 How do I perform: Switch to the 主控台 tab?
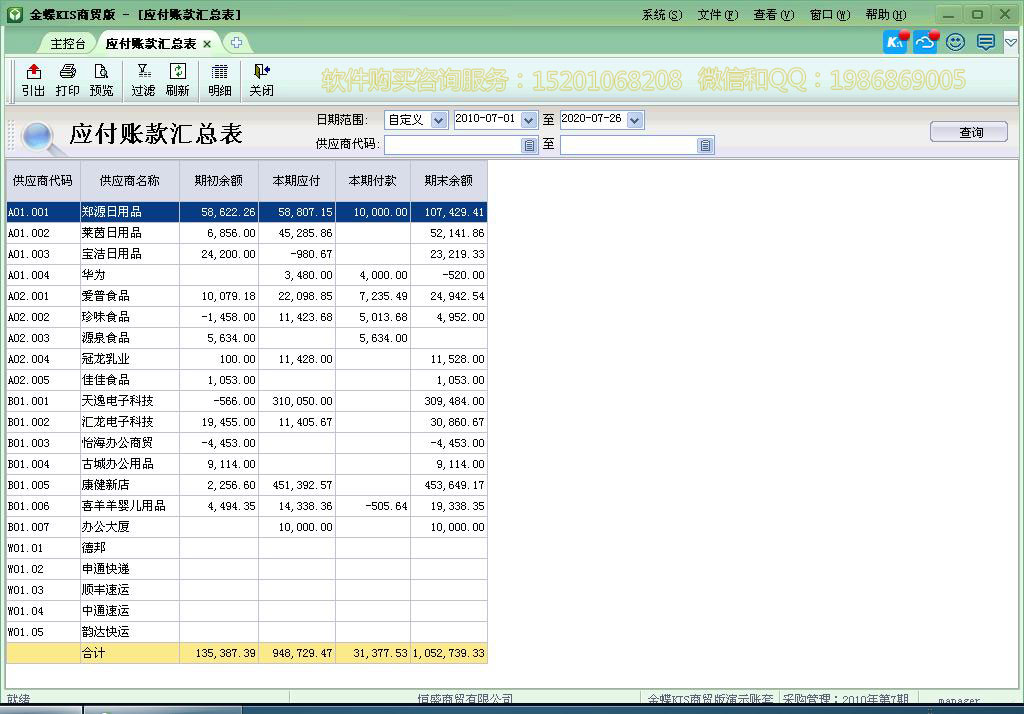tap(68, 44)
